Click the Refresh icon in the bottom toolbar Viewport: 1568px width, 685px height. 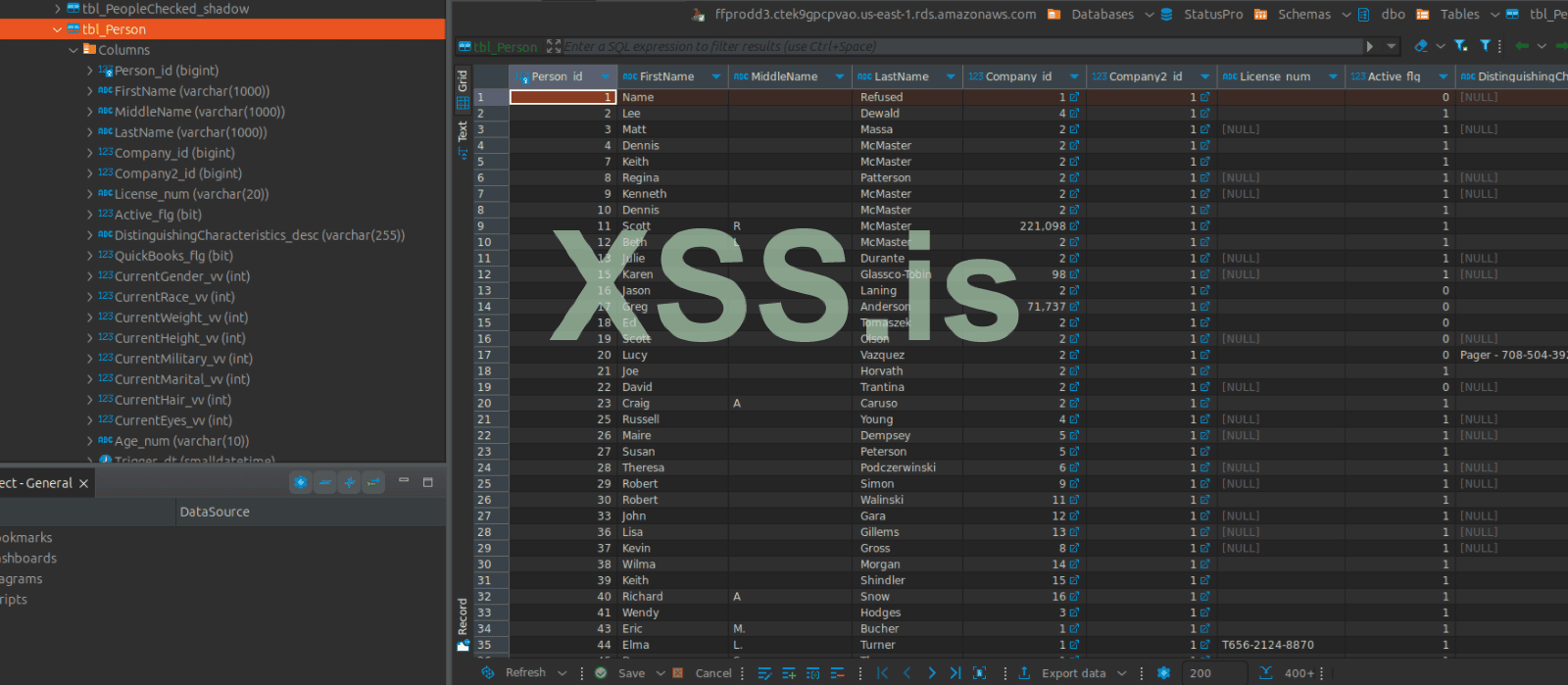click(x=488, y=673)
